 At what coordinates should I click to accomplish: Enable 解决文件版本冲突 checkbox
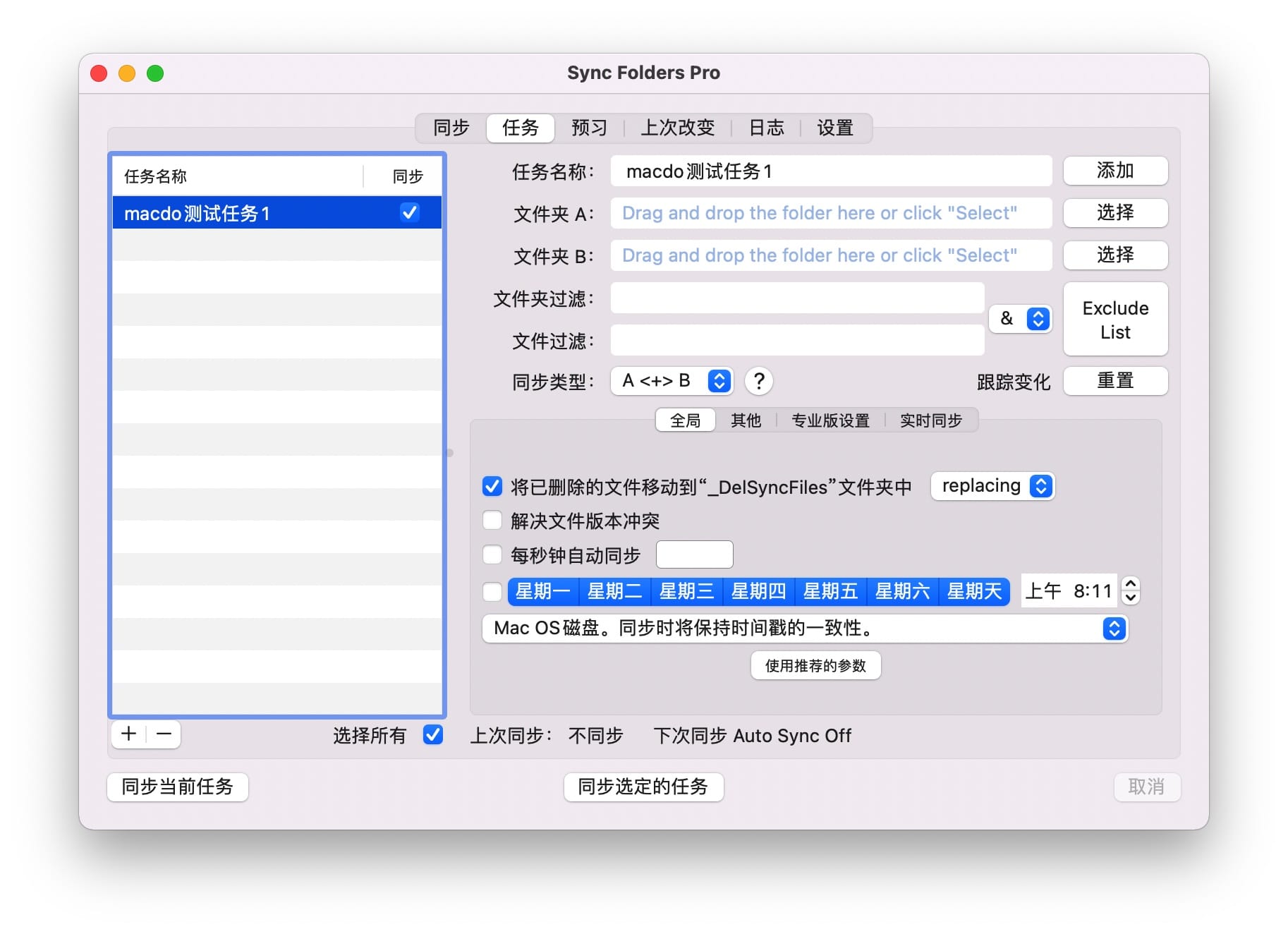(492, 521)
